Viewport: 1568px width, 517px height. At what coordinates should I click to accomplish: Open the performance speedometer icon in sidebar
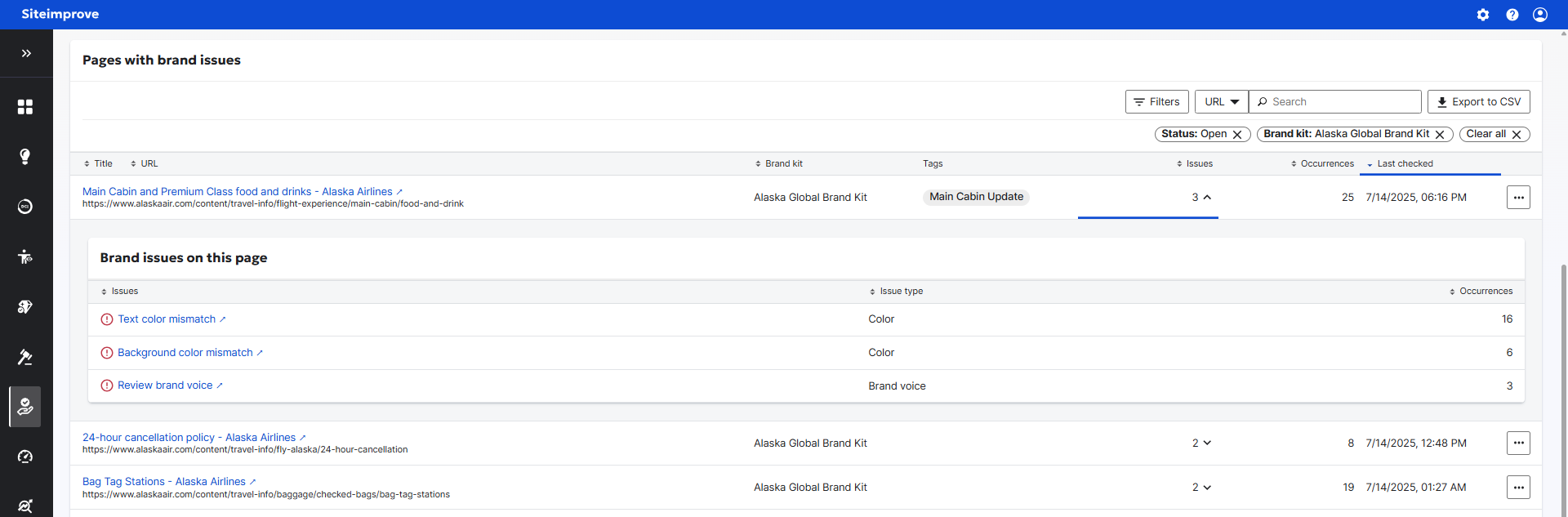click(25, 457)
